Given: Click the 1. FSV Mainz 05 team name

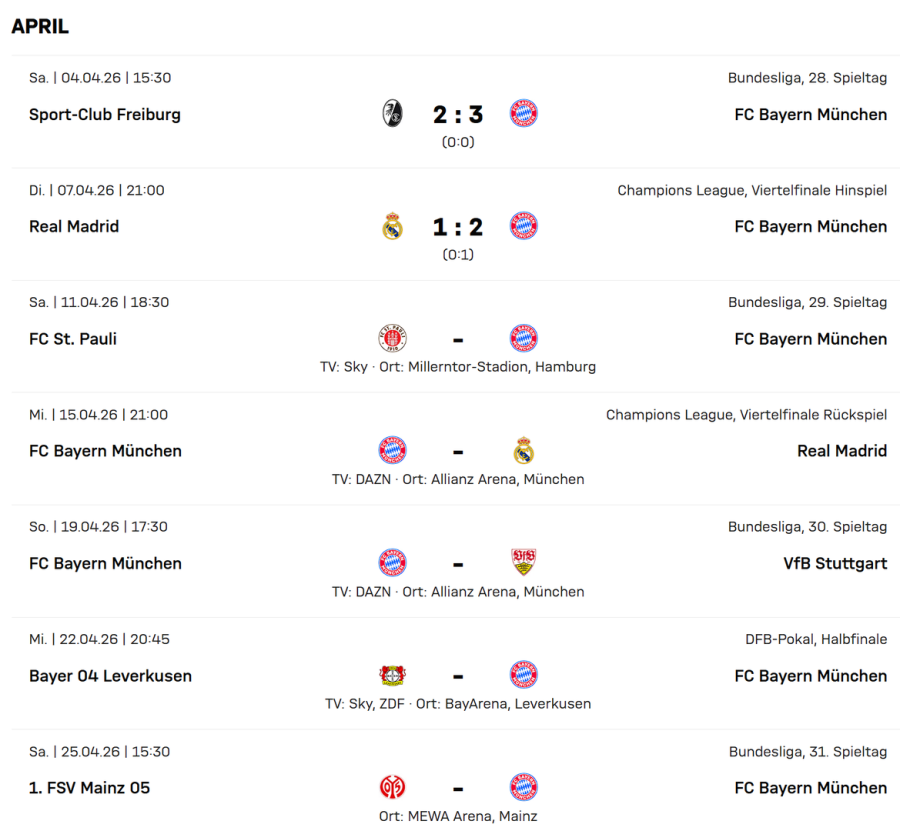Looking at the screenshot, I should point(89,788).
